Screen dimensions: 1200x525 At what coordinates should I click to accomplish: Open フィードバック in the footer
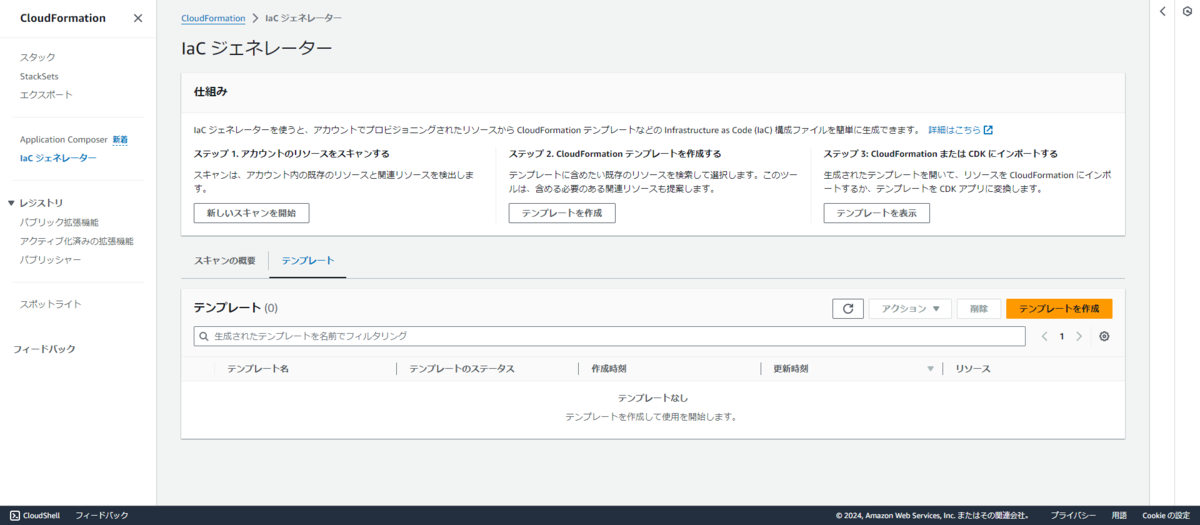102,515
